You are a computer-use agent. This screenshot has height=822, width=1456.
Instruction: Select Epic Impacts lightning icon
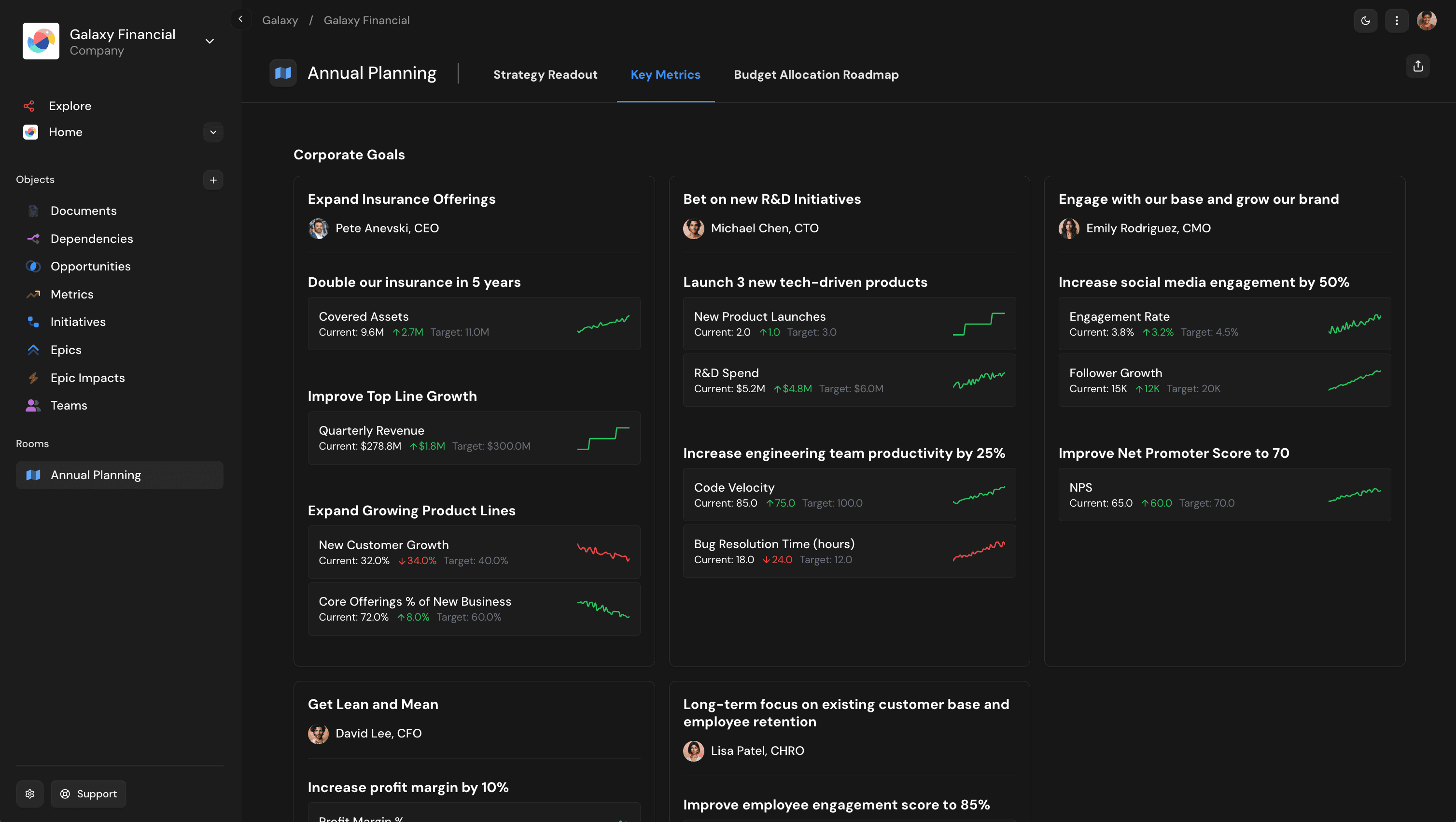(33, 378)
